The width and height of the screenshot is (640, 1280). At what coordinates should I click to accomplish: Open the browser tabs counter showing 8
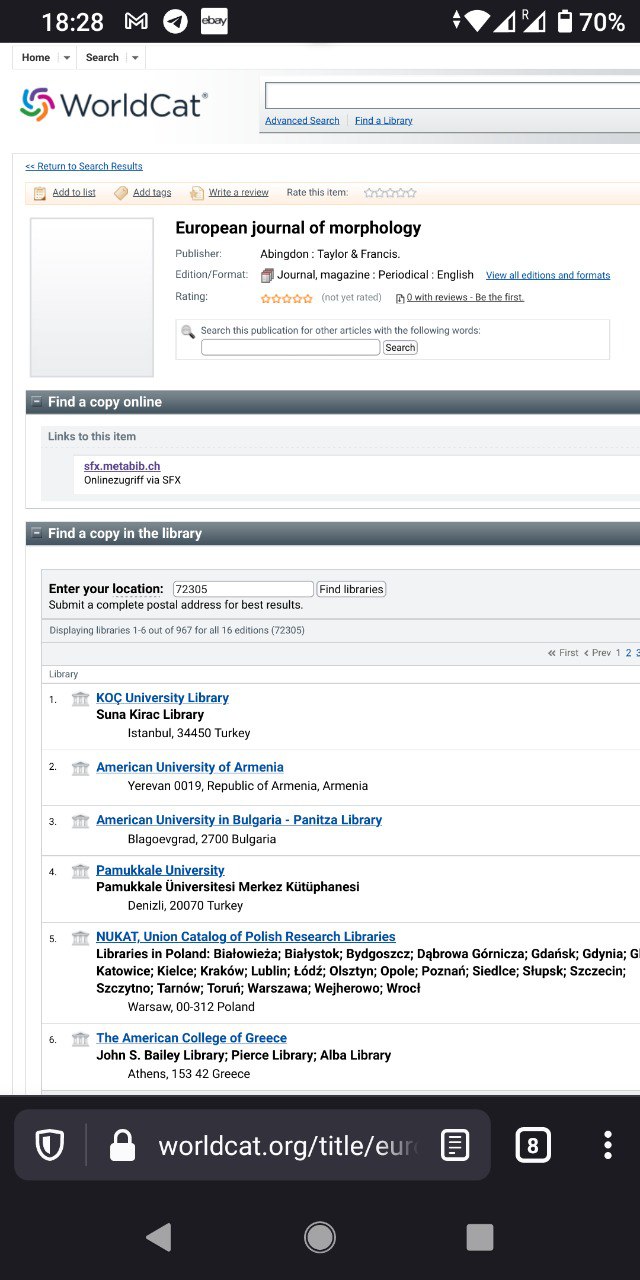[532, 1145]
